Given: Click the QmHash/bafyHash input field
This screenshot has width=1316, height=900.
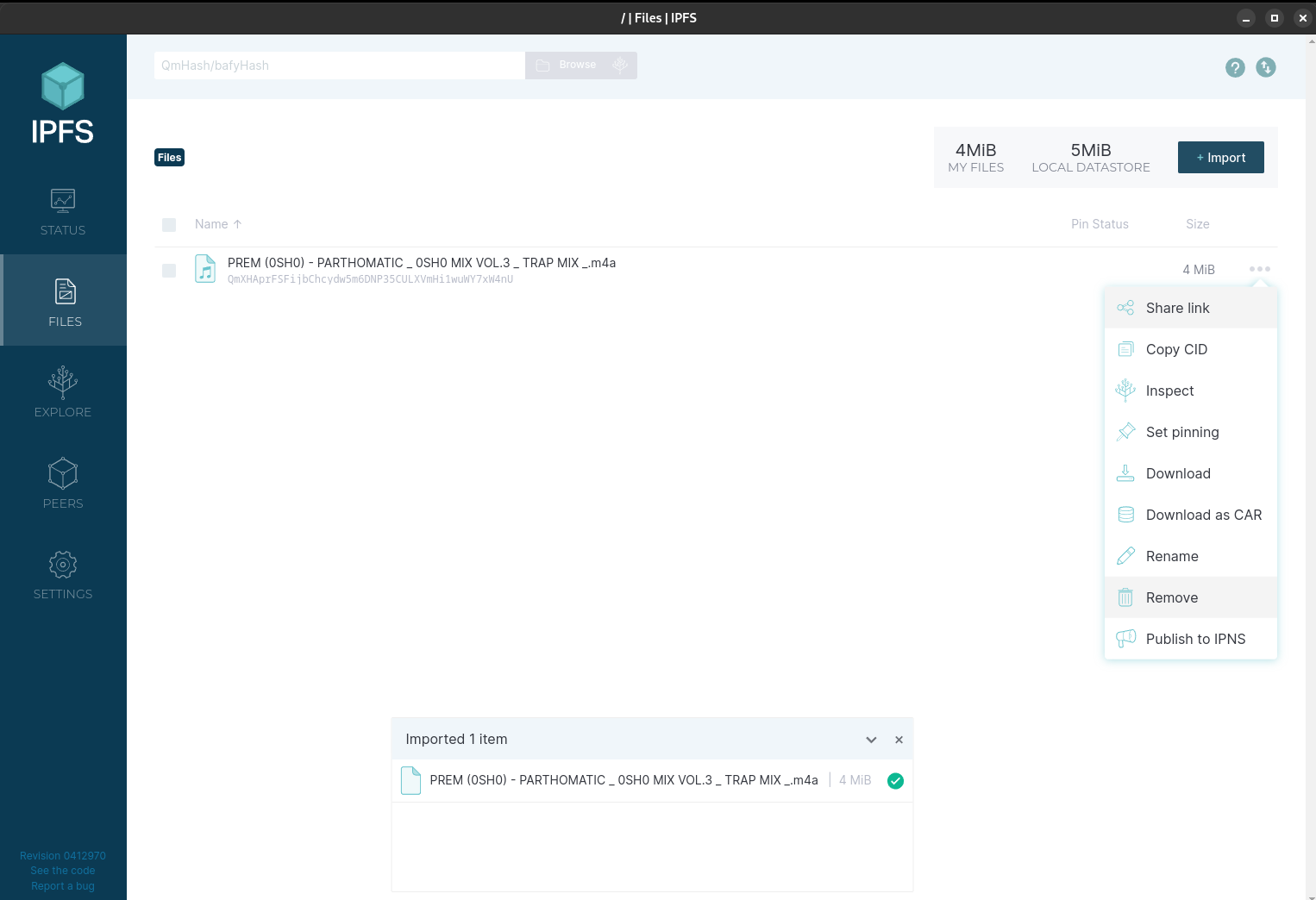Looking at the screenshot, I should click(x=339, y=66).
